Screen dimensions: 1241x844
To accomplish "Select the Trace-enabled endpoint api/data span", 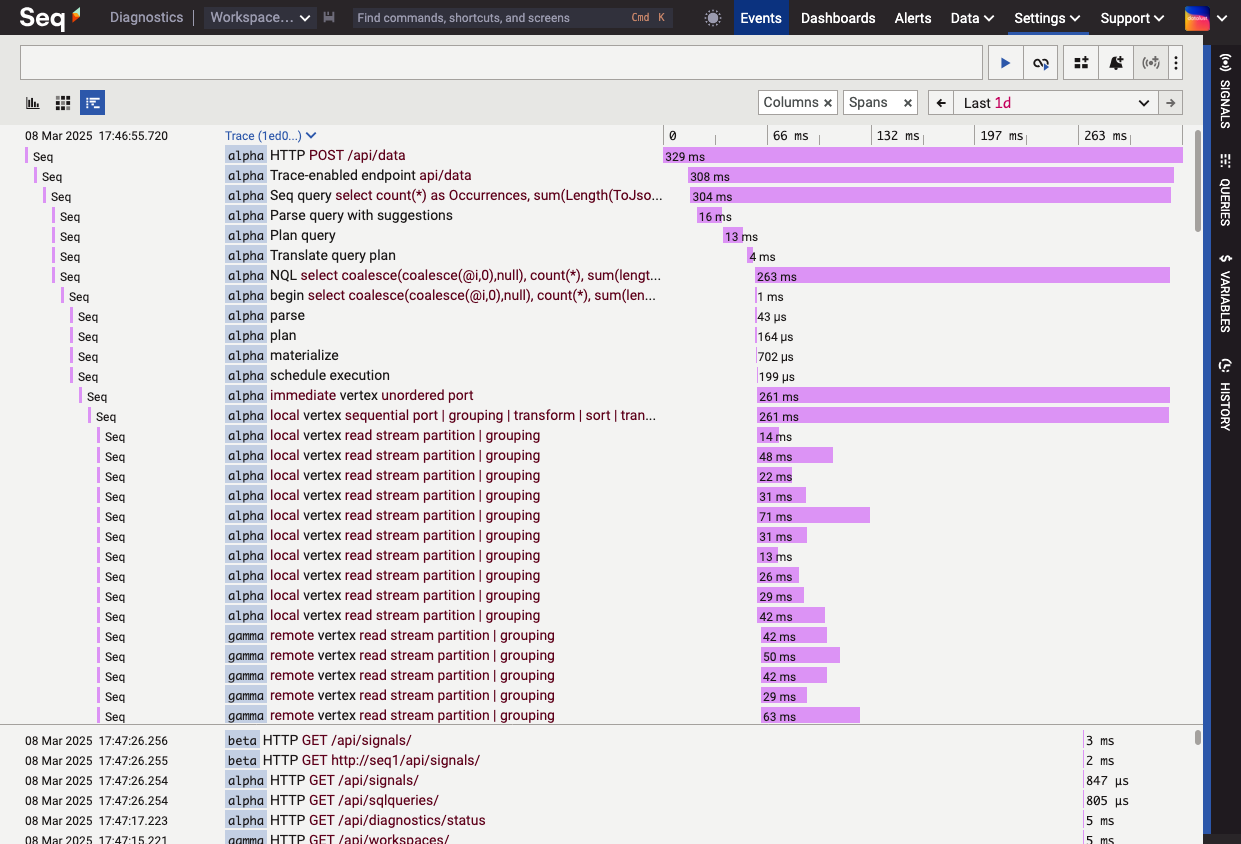I will click(x=370, y=176).
